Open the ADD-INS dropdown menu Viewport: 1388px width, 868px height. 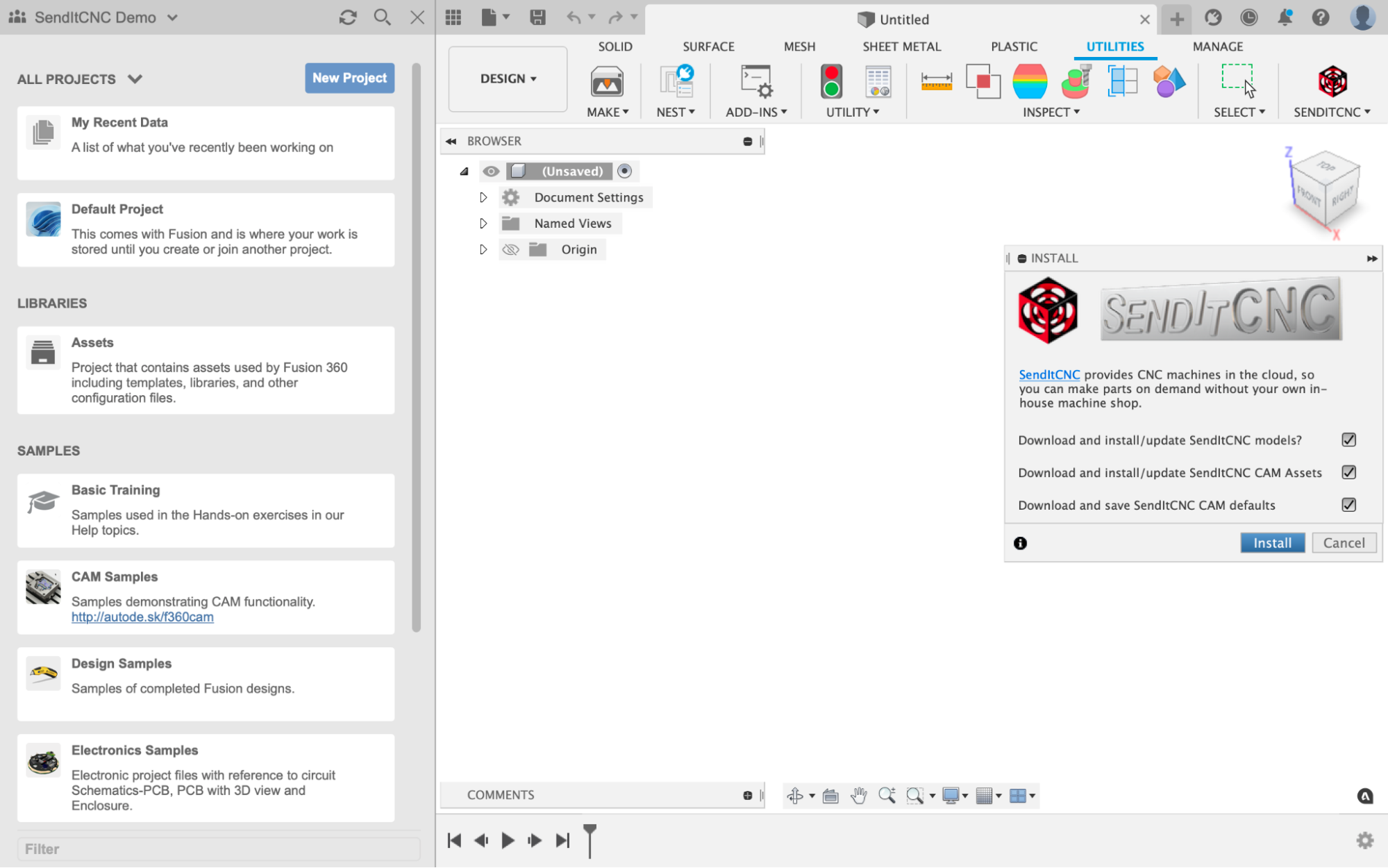click(756, 112)
